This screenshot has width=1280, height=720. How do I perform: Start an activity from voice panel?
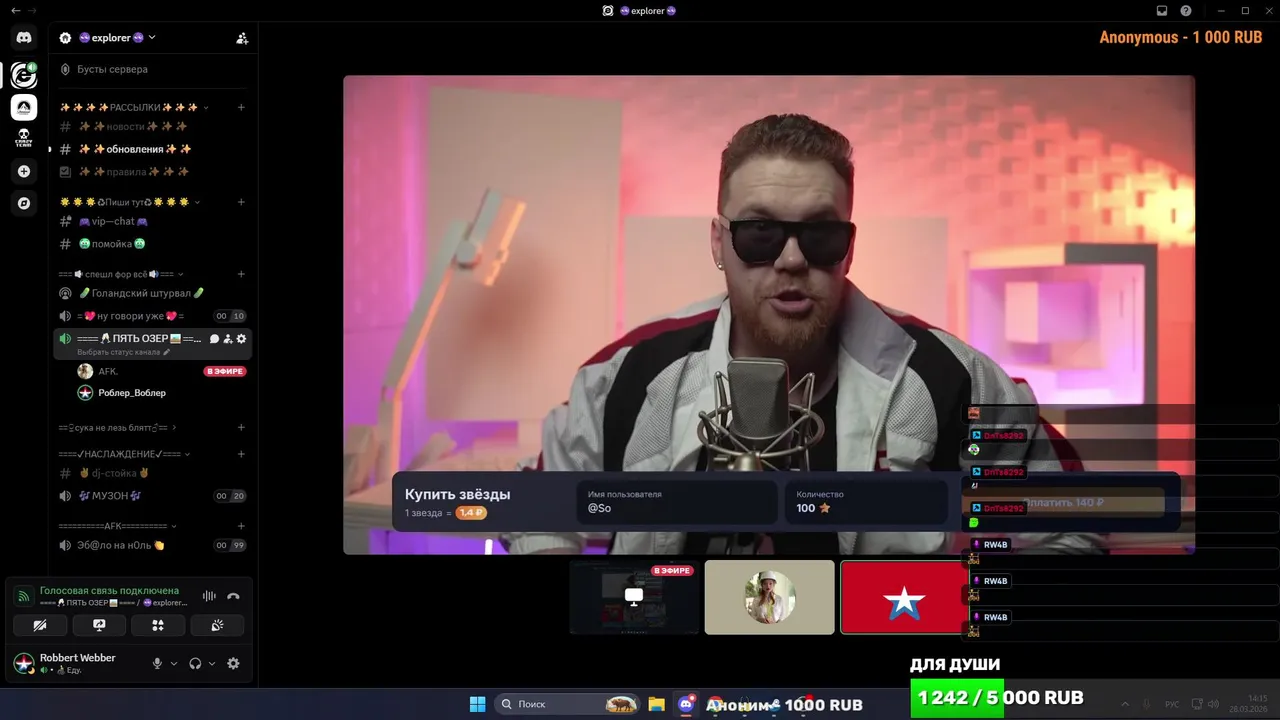click(x=158, y=625)
